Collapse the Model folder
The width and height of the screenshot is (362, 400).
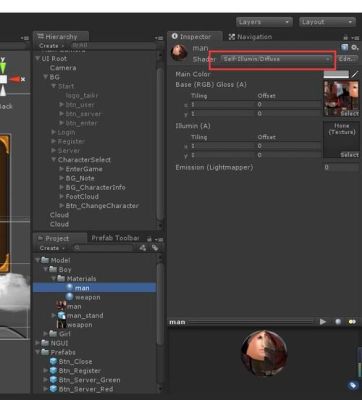coord(37,260)
